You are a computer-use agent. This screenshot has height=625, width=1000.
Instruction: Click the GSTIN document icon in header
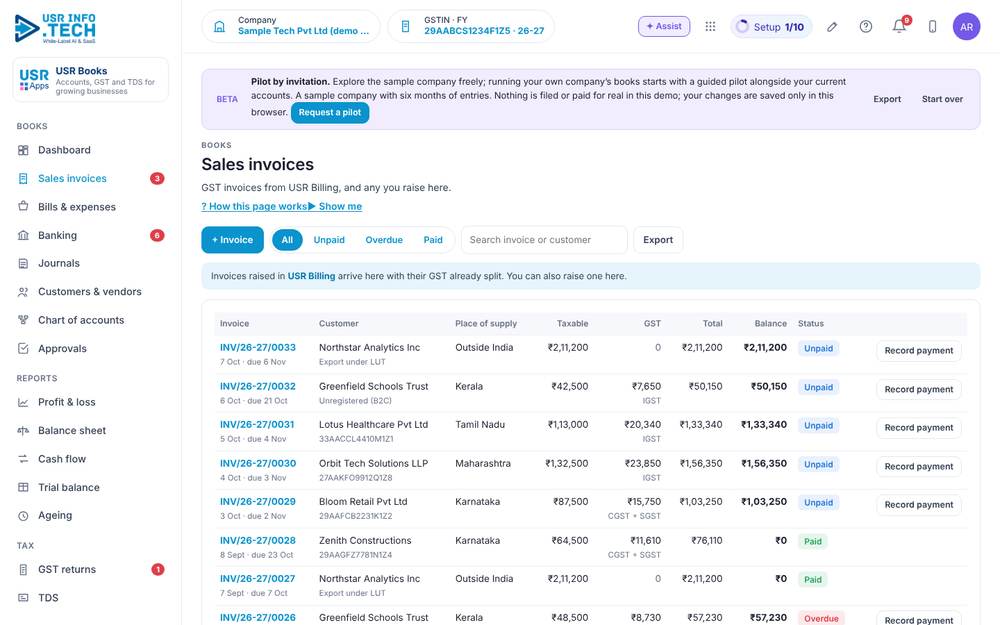pos(405,27)
